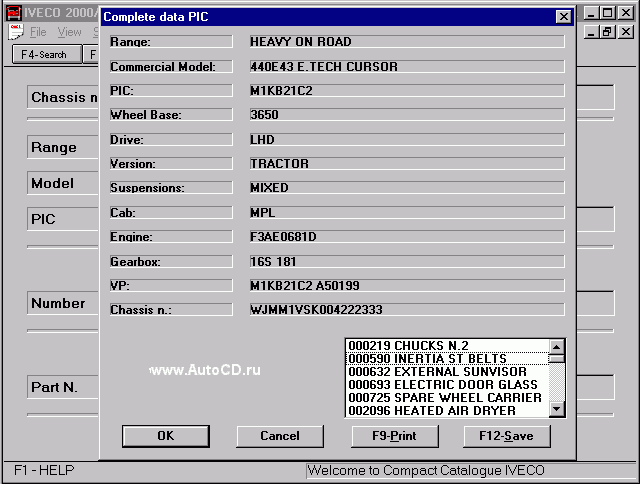Click the wheel base value 3650
The height and width of the screenshot is (484, 640).
click(x=407, y=115)
